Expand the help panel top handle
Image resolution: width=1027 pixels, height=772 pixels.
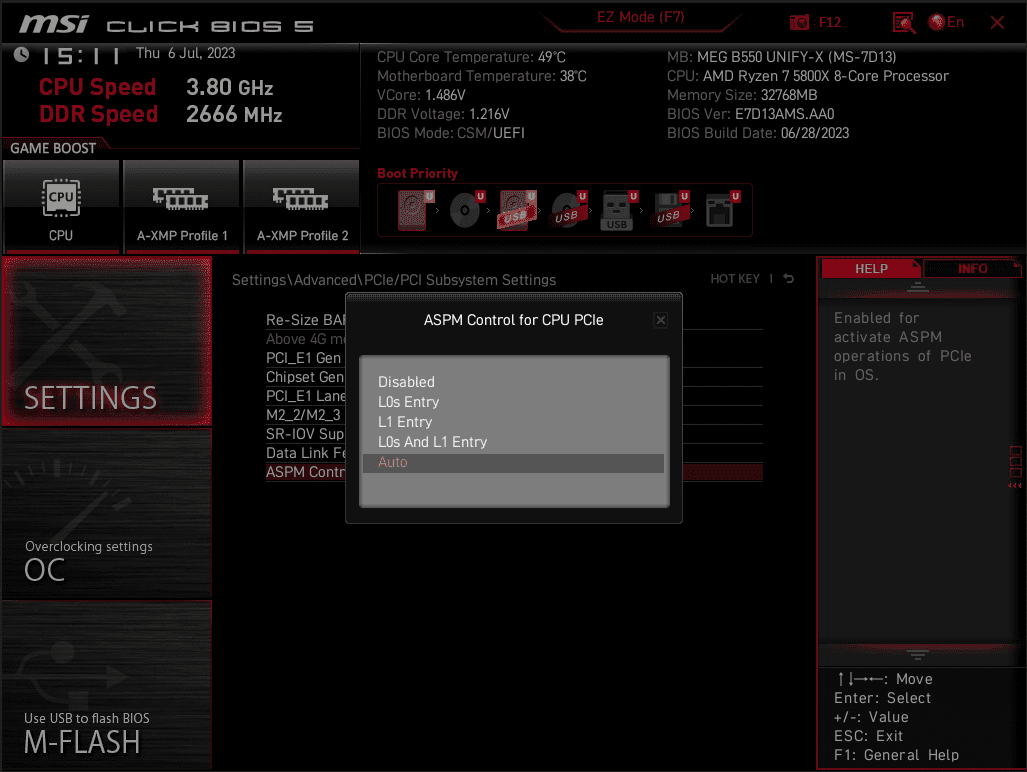pyautogui.click(x=918, y=287)
